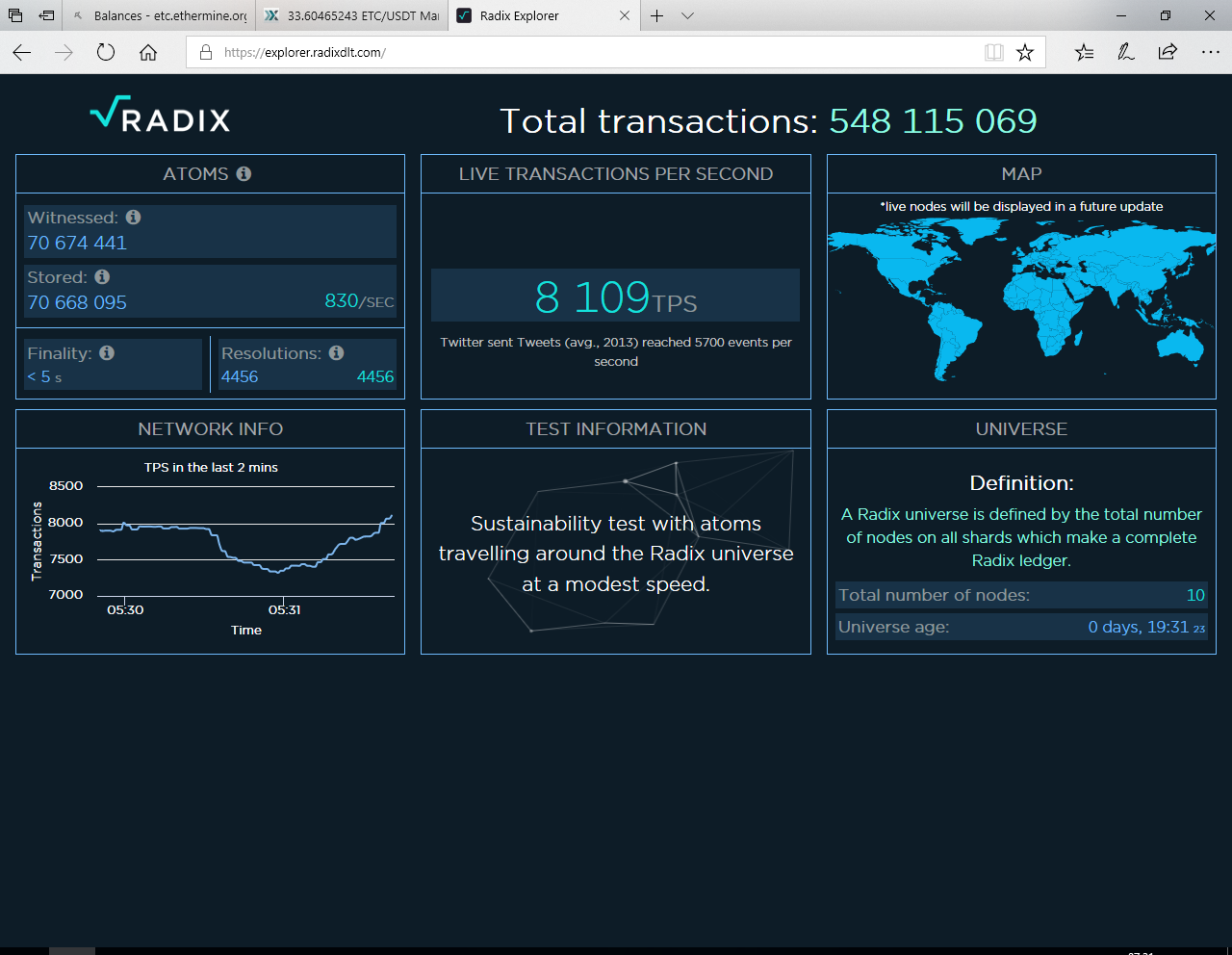Click the Universe age value
Image resolution: width=1232 pixels, height=955 pixels.
[x=1146, y=627]
